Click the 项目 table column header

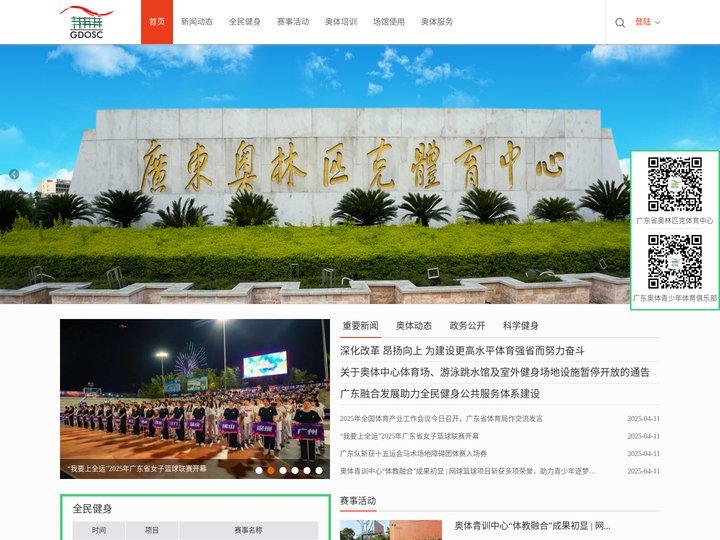click(x=152, y=530)
